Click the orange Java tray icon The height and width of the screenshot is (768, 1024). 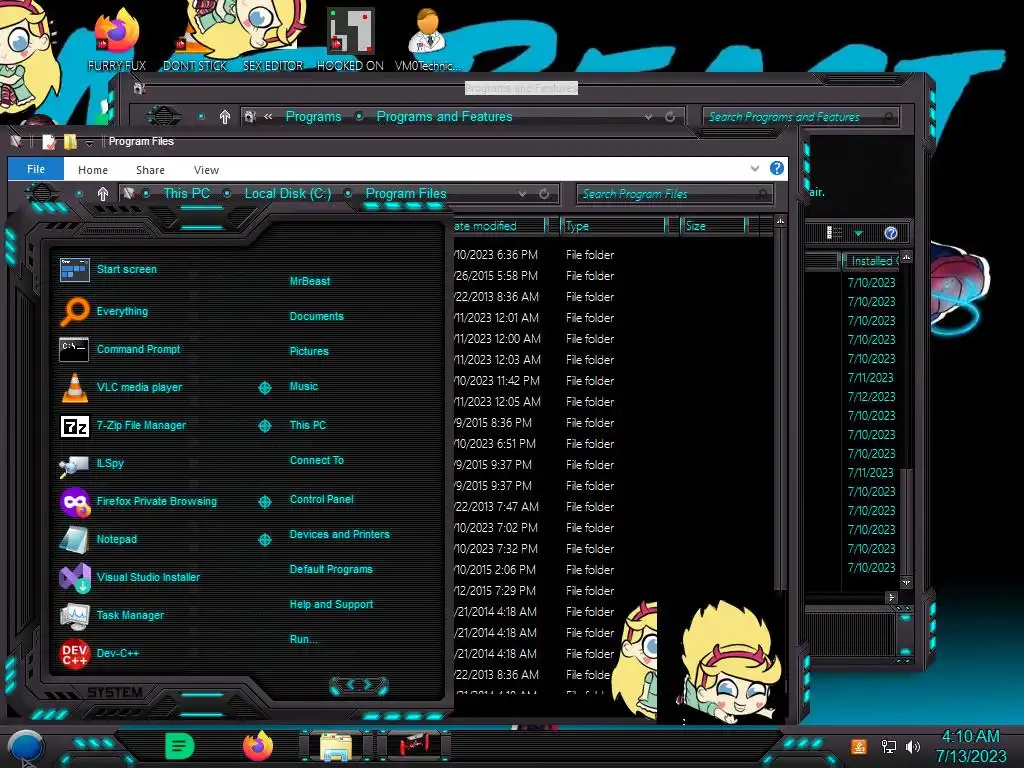[x=859, y=746]
